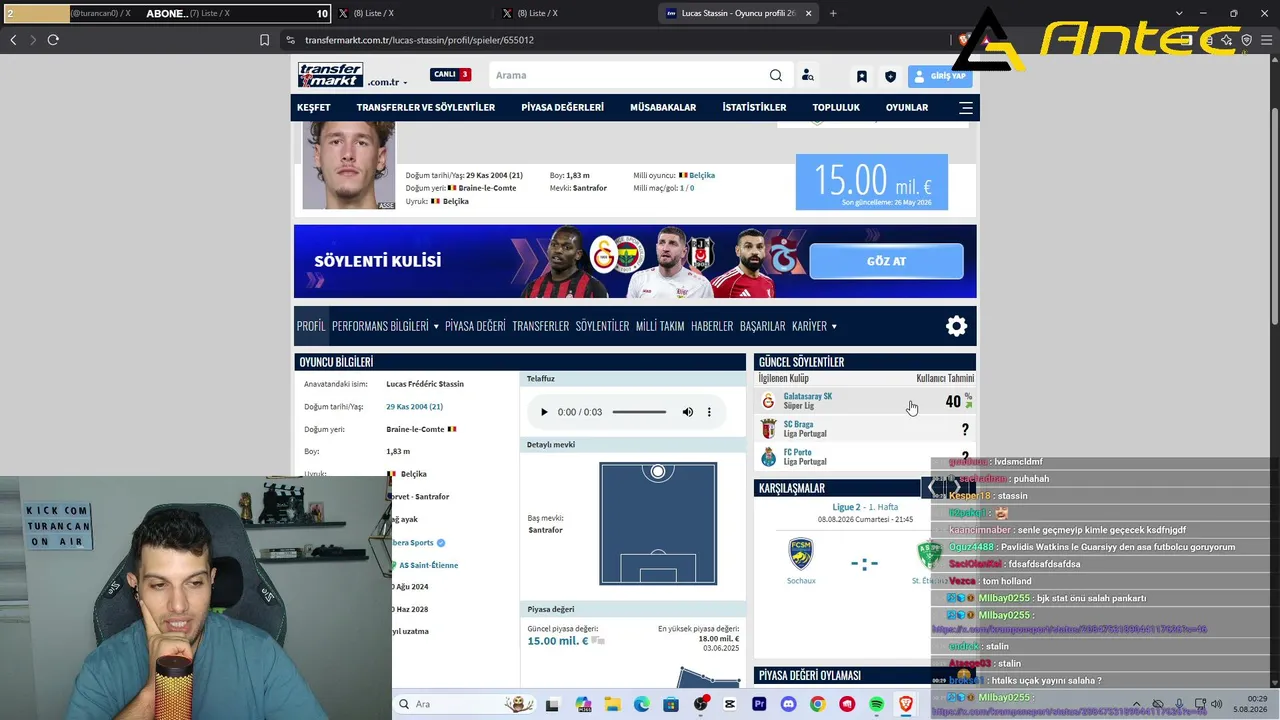Open the KEŞFET menu
This screenshot has width=1280, height=720.
[314, 107]
